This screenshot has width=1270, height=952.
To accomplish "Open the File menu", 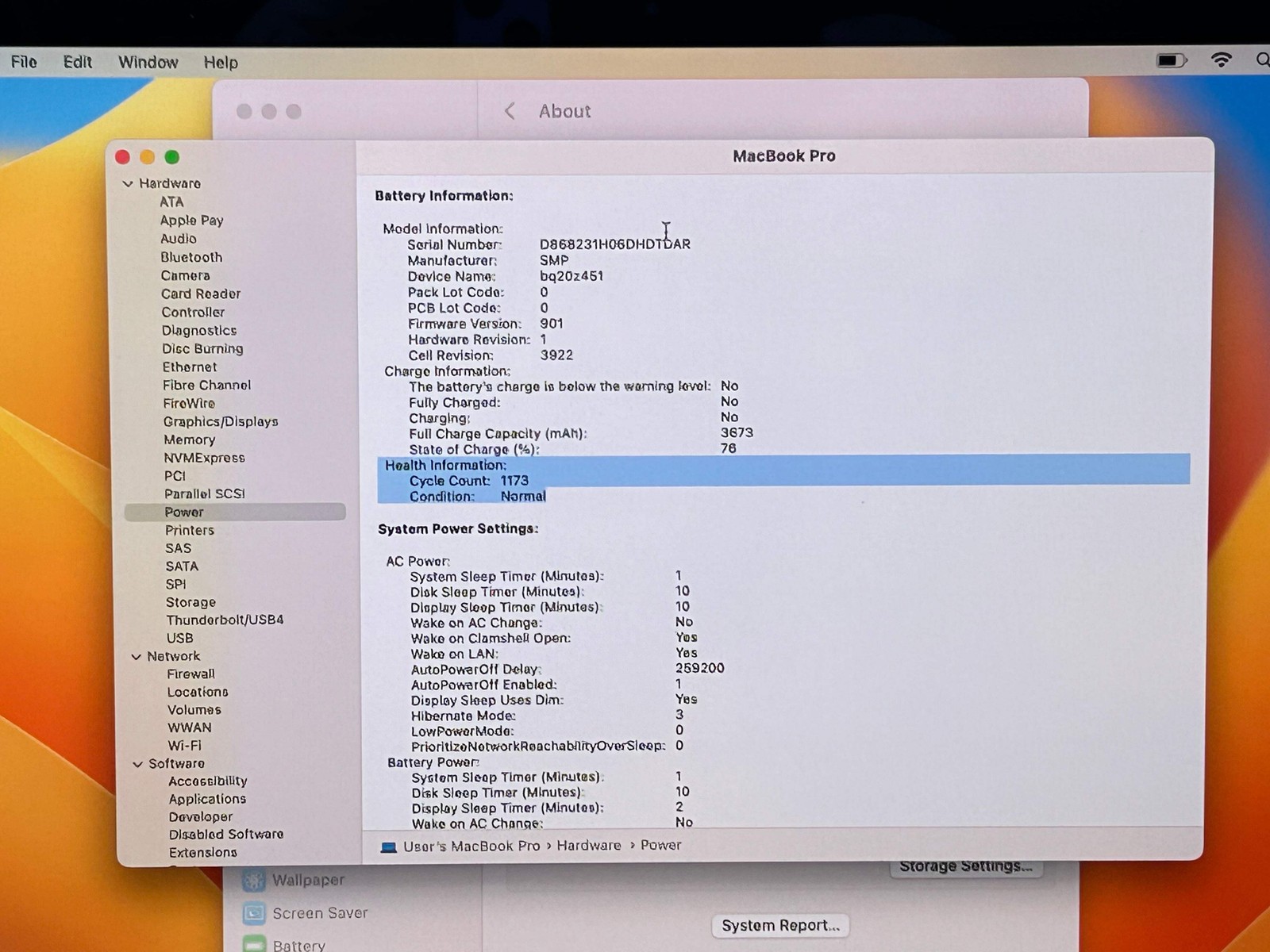I will 24,62.
